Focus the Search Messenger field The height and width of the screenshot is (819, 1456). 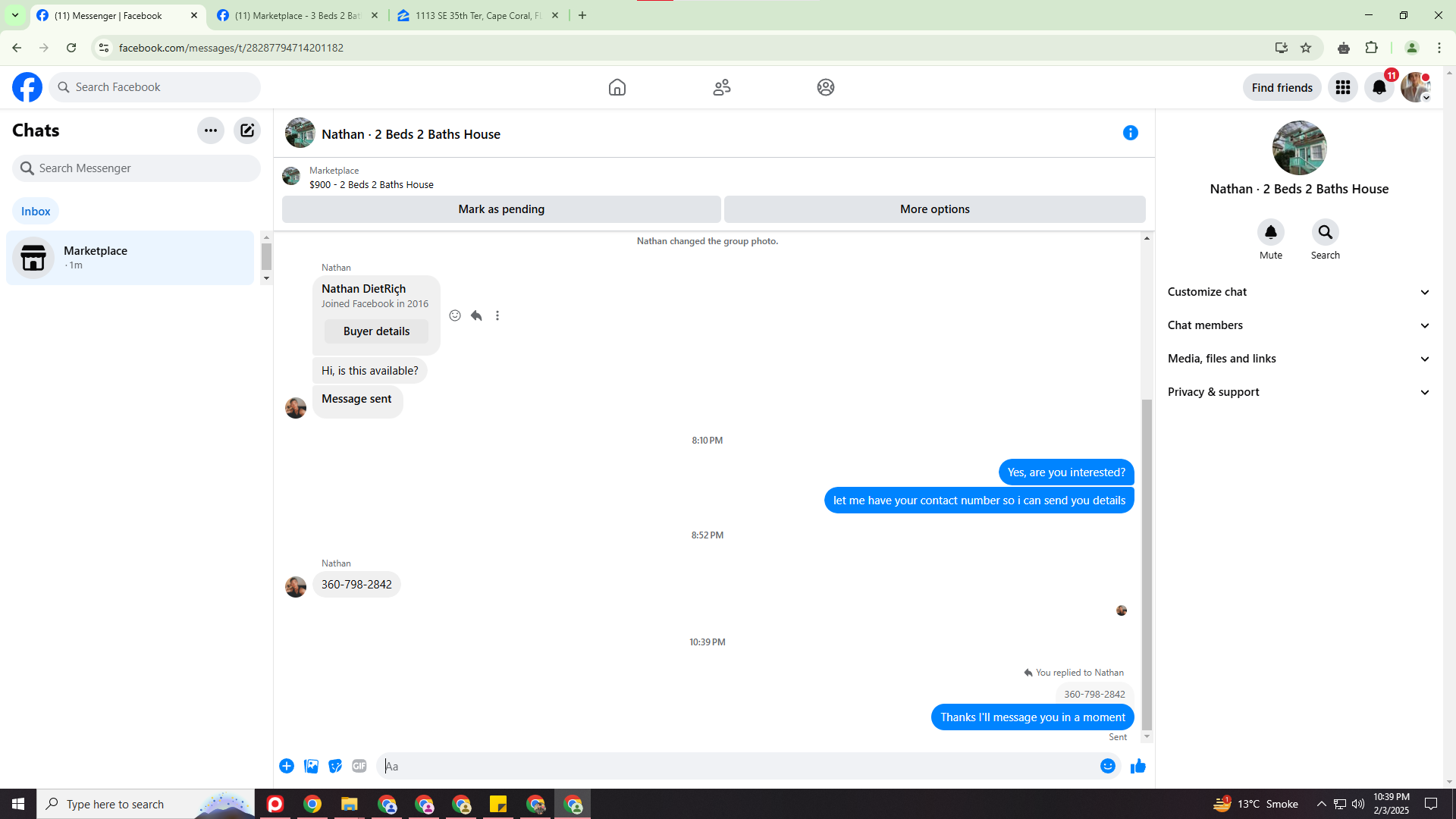[136, 168]
